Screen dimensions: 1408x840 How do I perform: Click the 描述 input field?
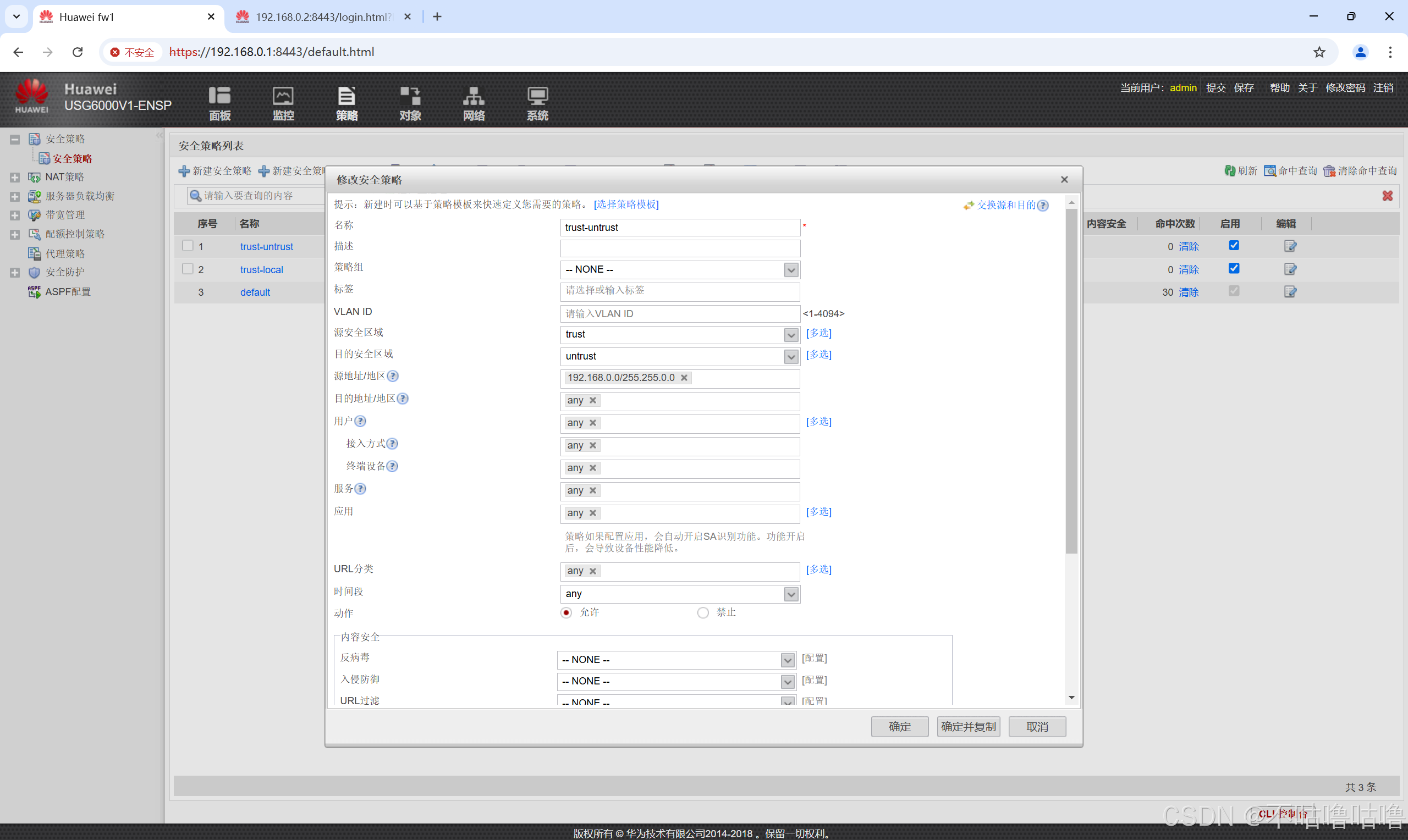[679, 248]
